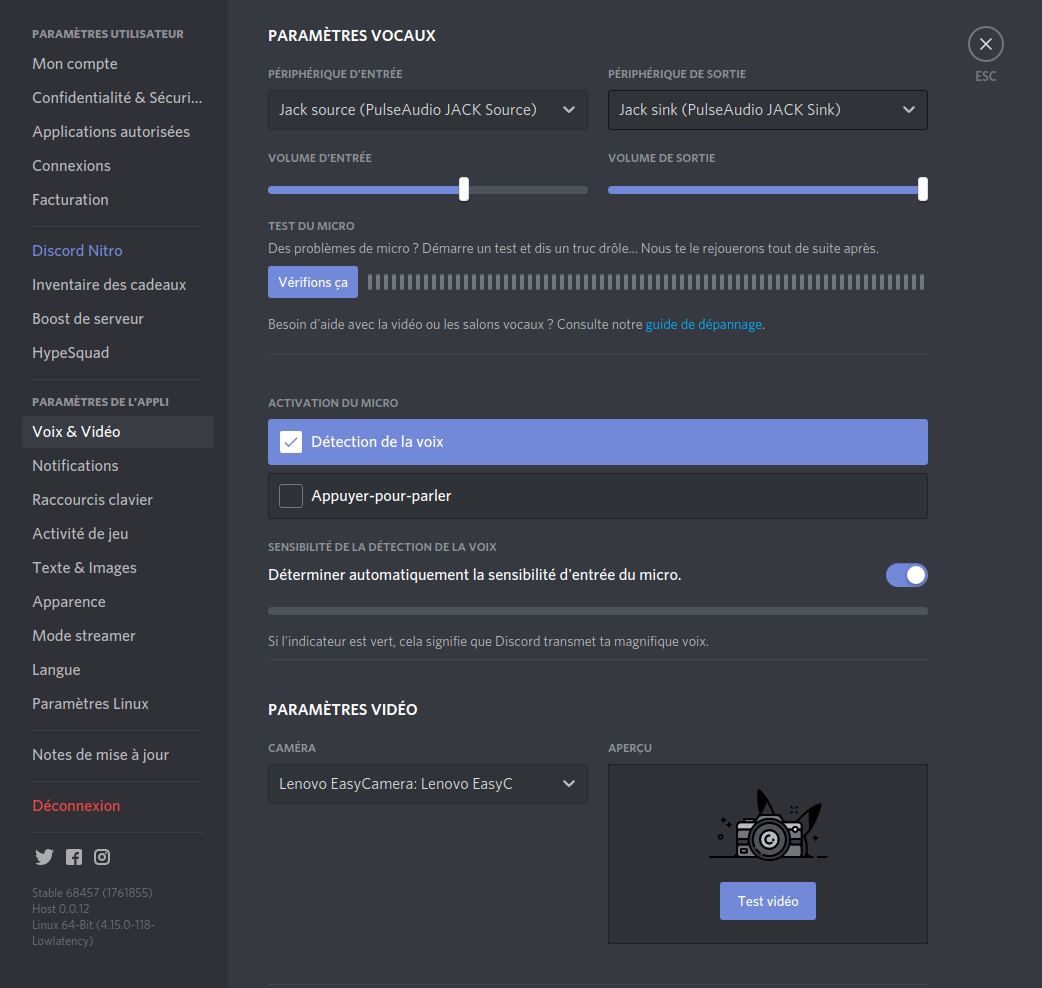Open the Périphérique d'entrée dropdown

[x=427, y=110]
